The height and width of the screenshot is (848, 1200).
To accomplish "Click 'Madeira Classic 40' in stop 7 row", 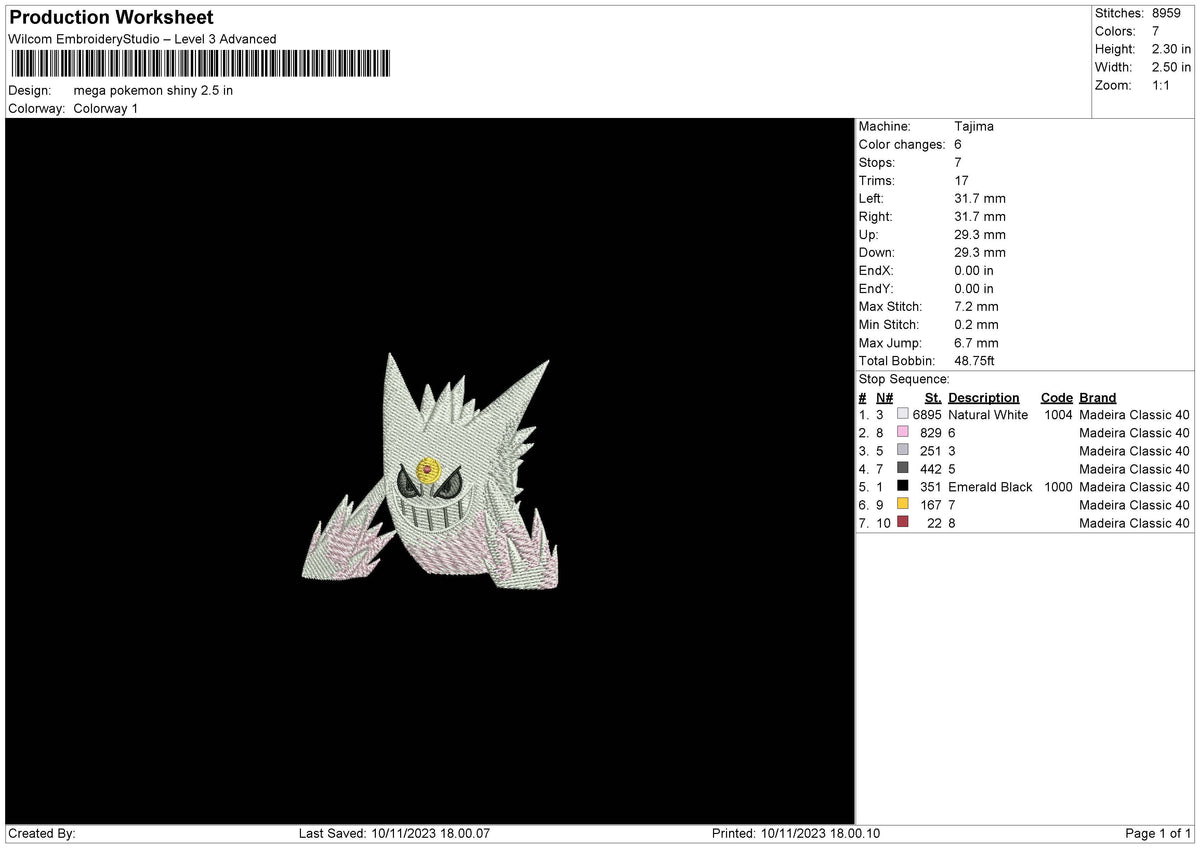I will click(x=1135, y=523).
